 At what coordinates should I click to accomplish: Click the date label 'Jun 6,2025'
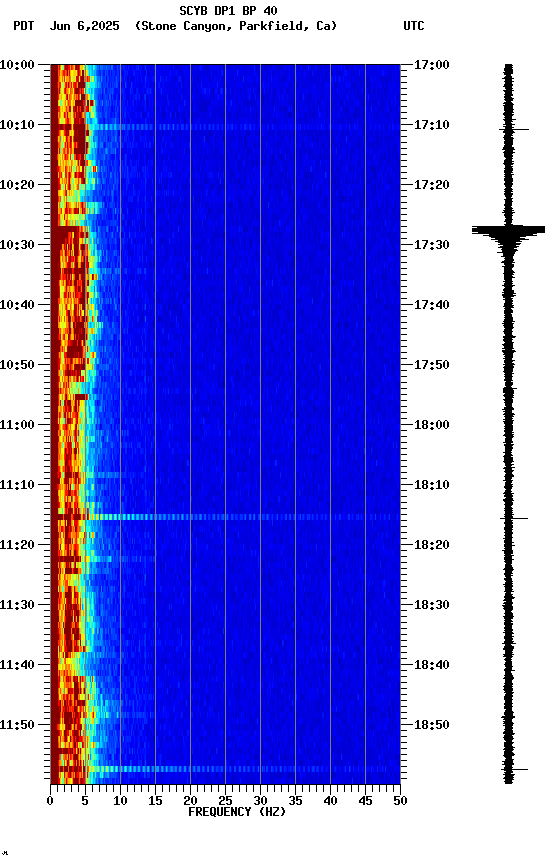(x=84, y=26)
